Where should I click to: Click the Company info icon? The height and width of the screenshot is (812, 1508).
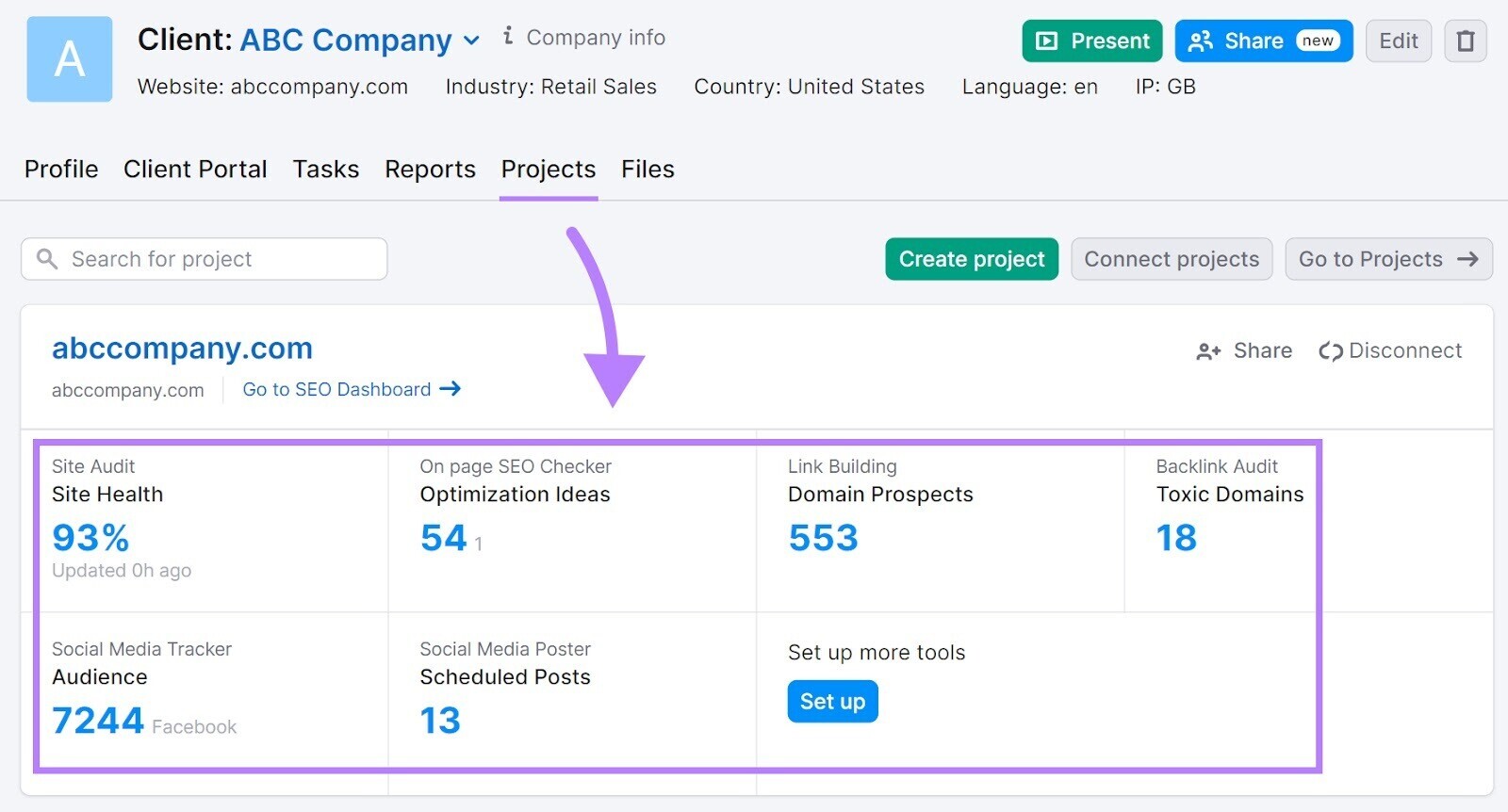tap(509, 37)
